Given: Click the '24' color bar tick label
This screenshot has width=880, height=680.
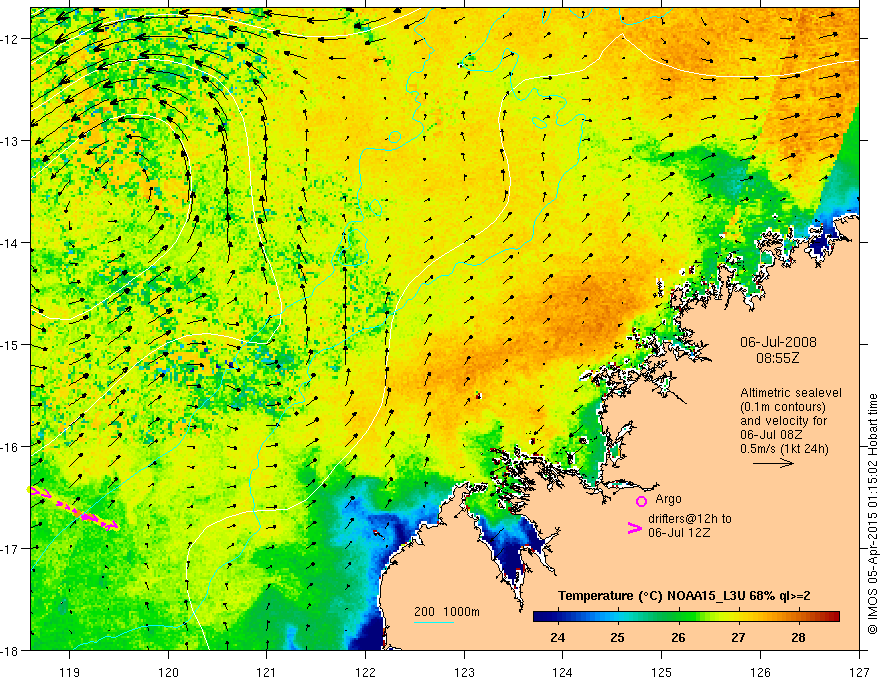Looking at the screenshot, I should tap(557, 637).
